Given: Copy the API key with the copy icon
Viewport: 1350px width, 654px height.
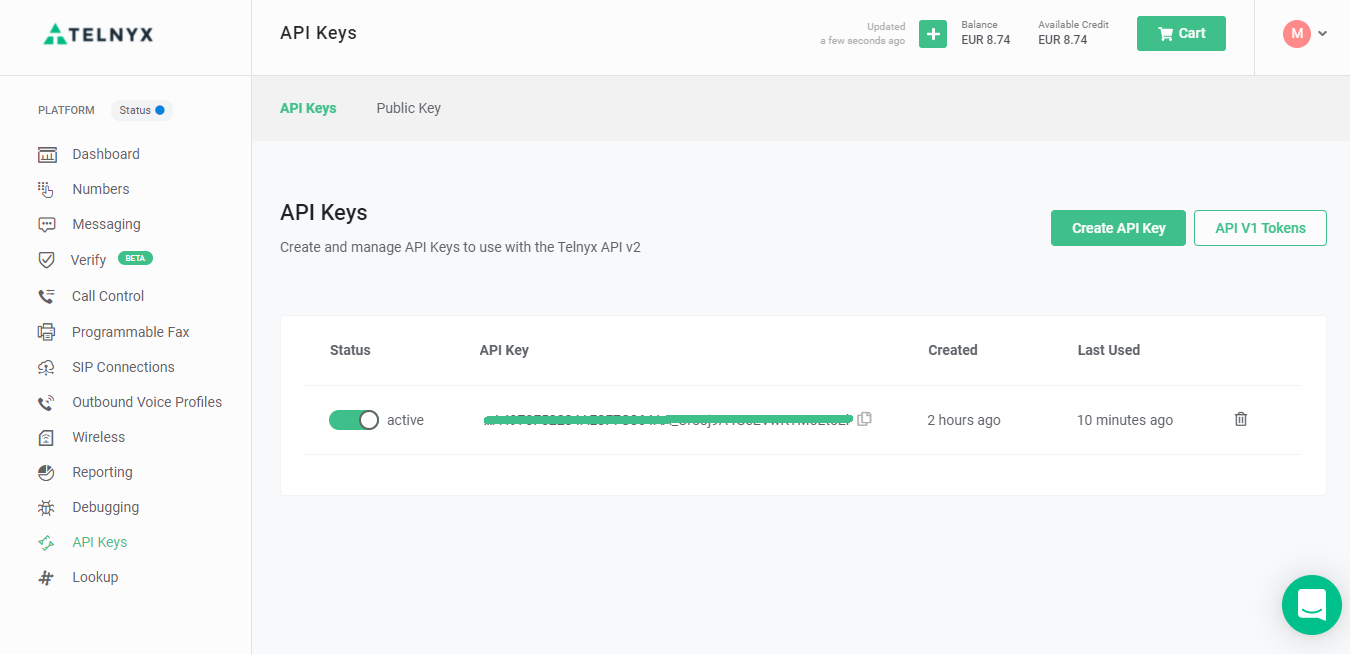Looking at the screenshot, I should pos(864,419).
